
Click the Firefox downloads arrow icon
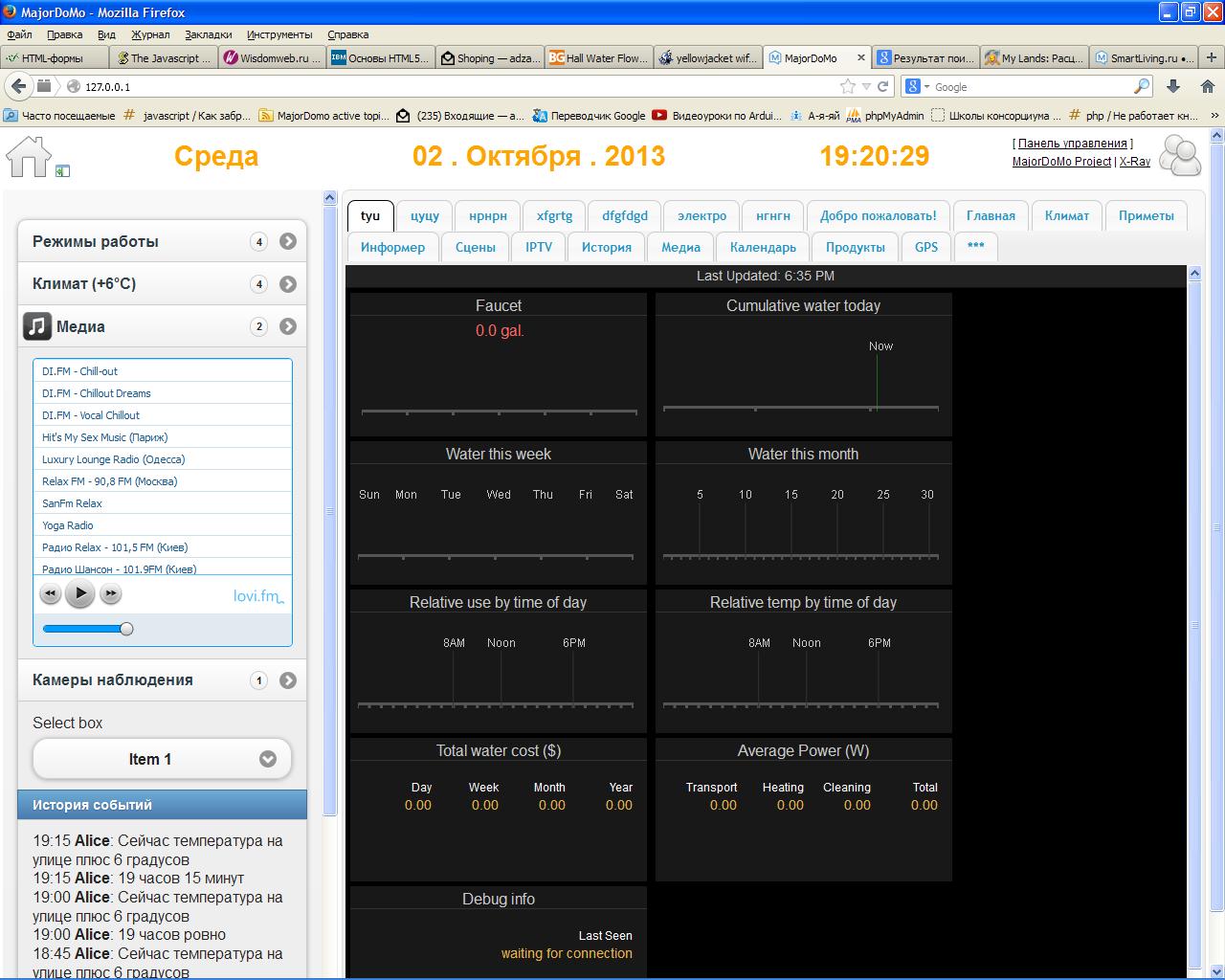pyautogui.click(x=1173, y=86)
